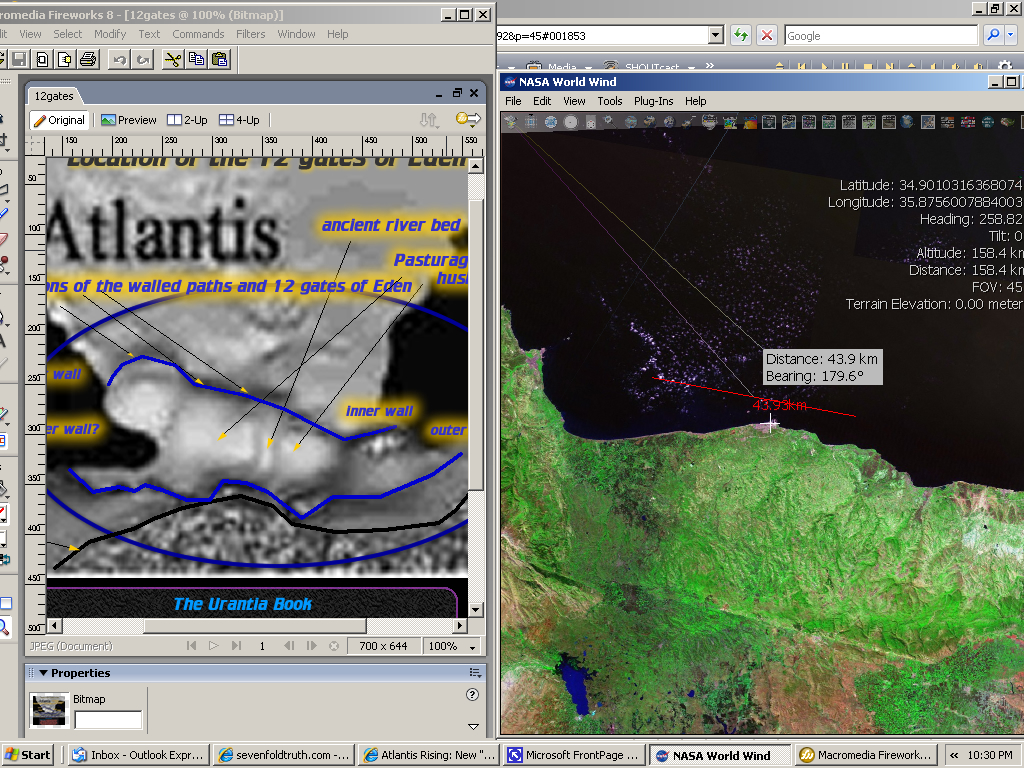Click the media toolbar stop icon
The height and width of the screenshot is (768, 1024).
867,67
